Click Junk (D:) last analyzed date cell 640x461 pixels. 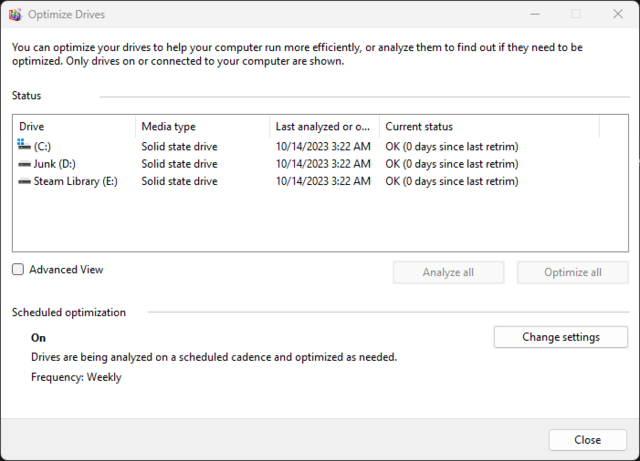tap(323, 164)
